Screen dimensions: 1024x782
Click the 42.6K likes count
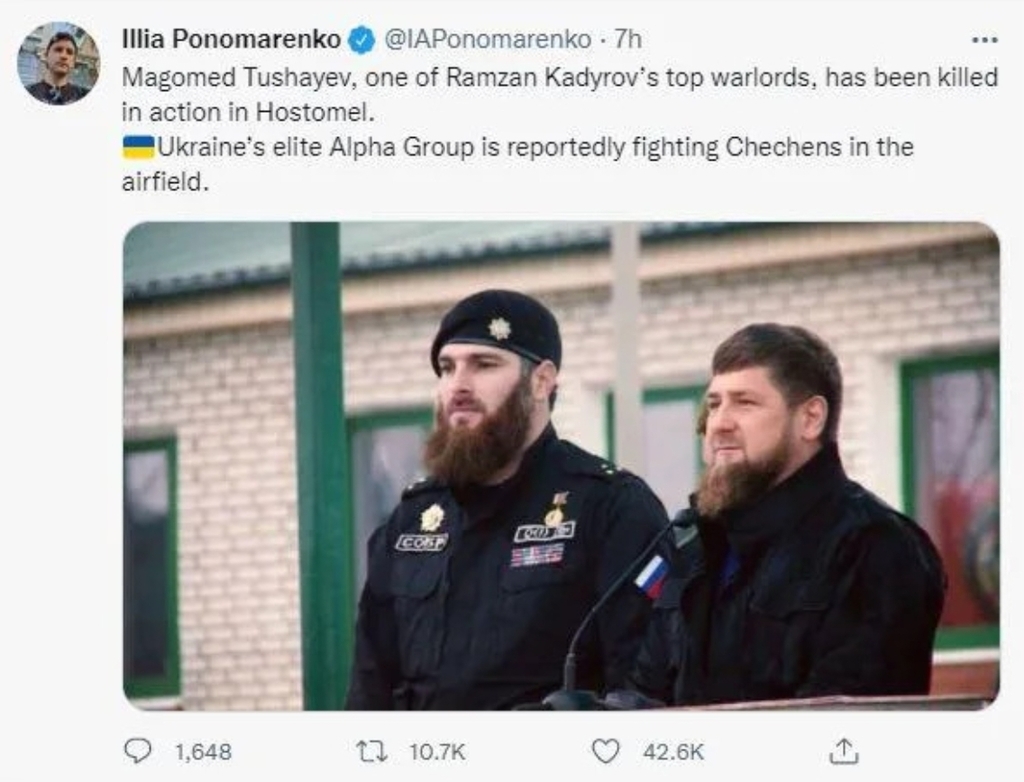pos(673,752)
